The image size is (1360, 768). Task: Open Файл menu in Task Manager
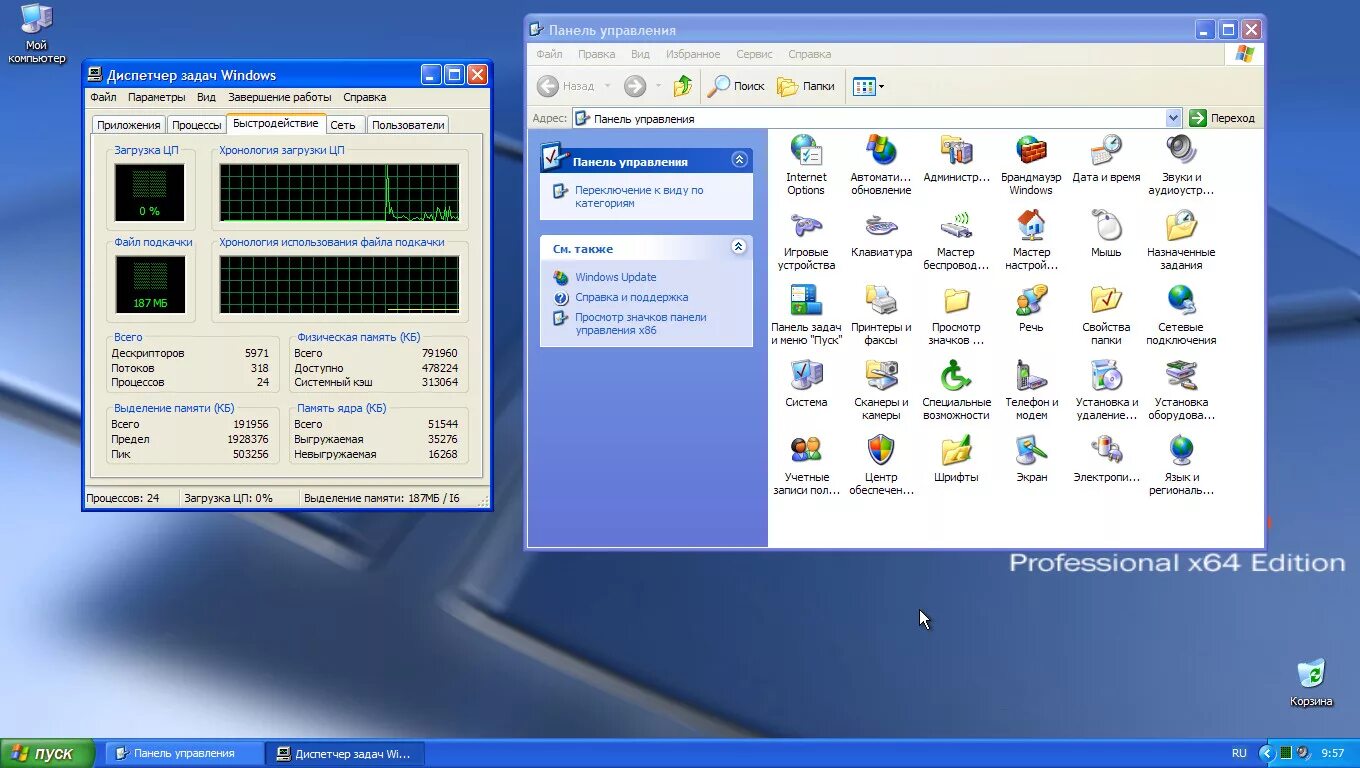point(103,97)
